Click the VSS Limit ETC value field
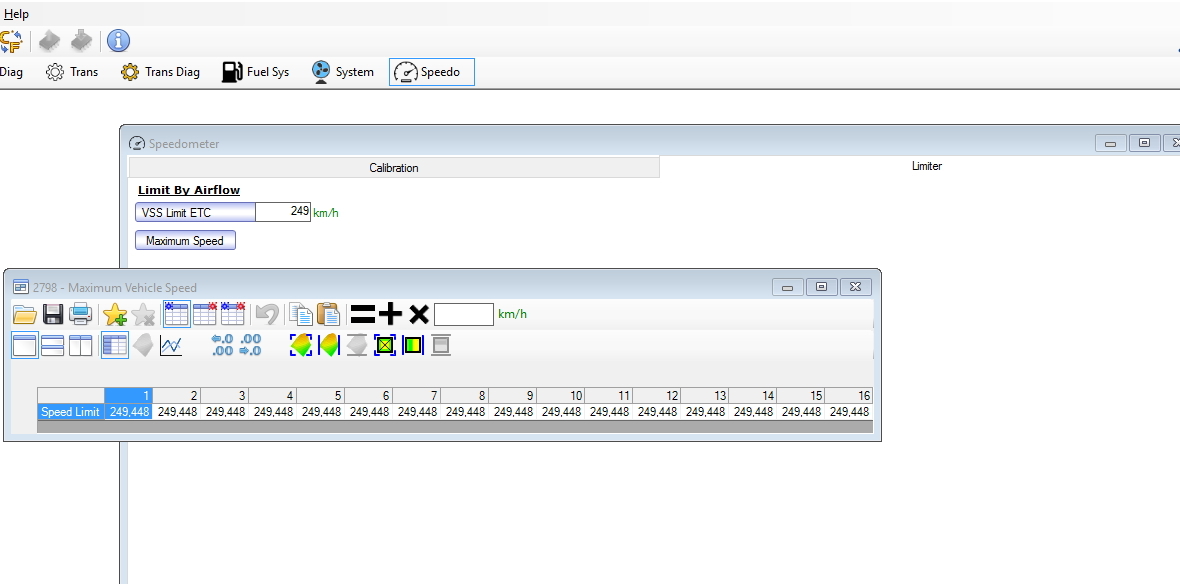This screenshot has width=1180, height=584. 283,212
